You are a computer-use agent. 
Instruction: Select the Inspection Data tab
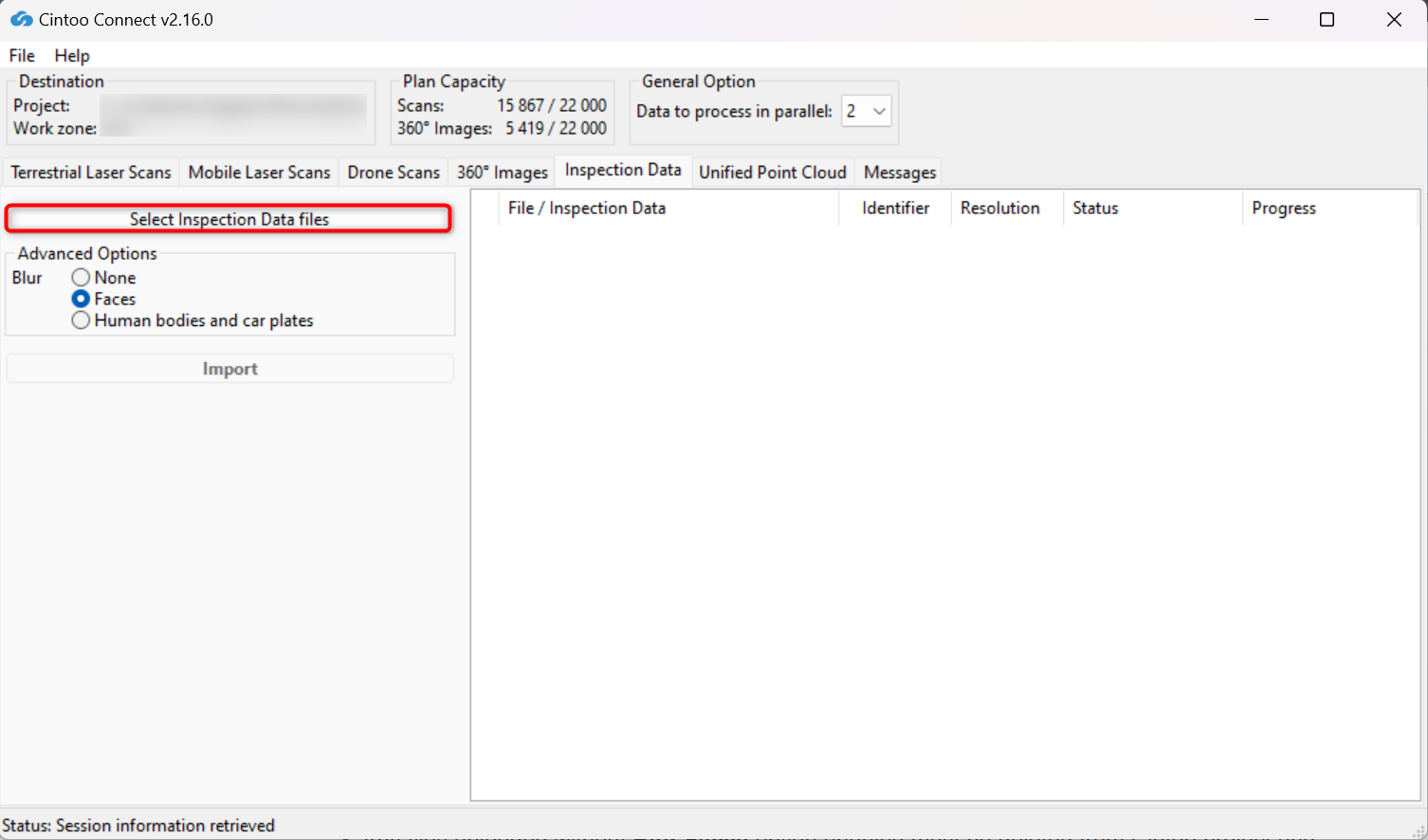623,171
